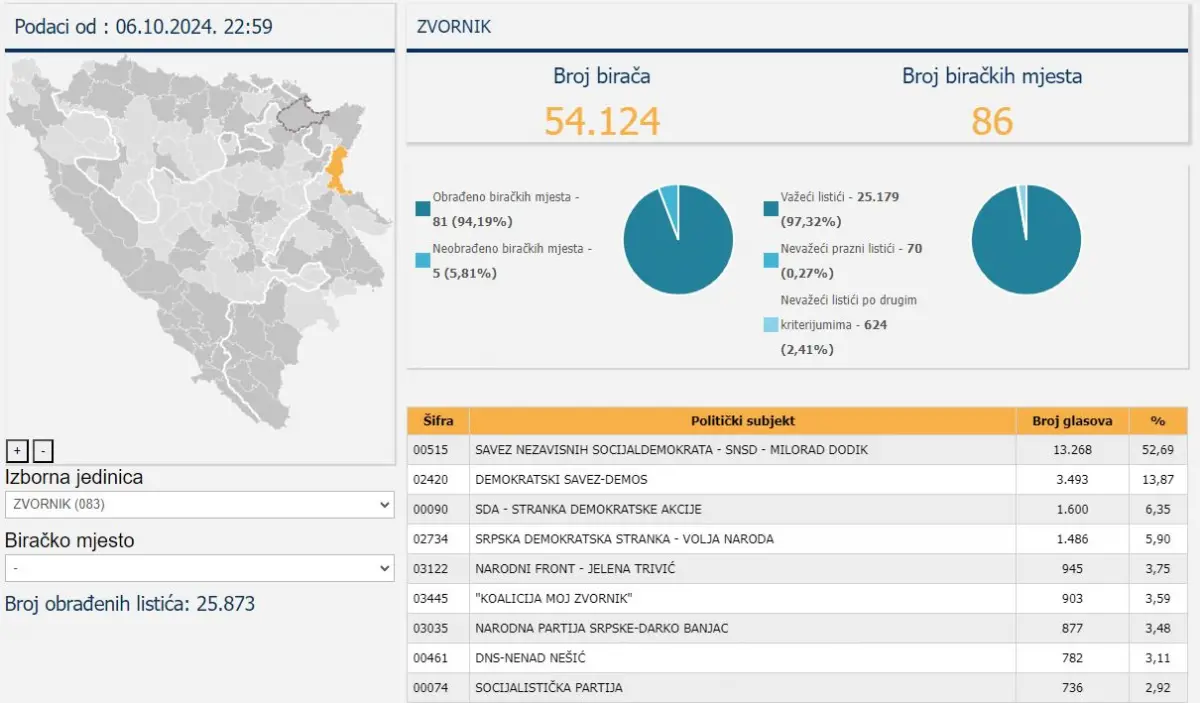Click the polling station count 86
Screen dimensions: 1200x703
pyautogui.click(x=992, y=121)
